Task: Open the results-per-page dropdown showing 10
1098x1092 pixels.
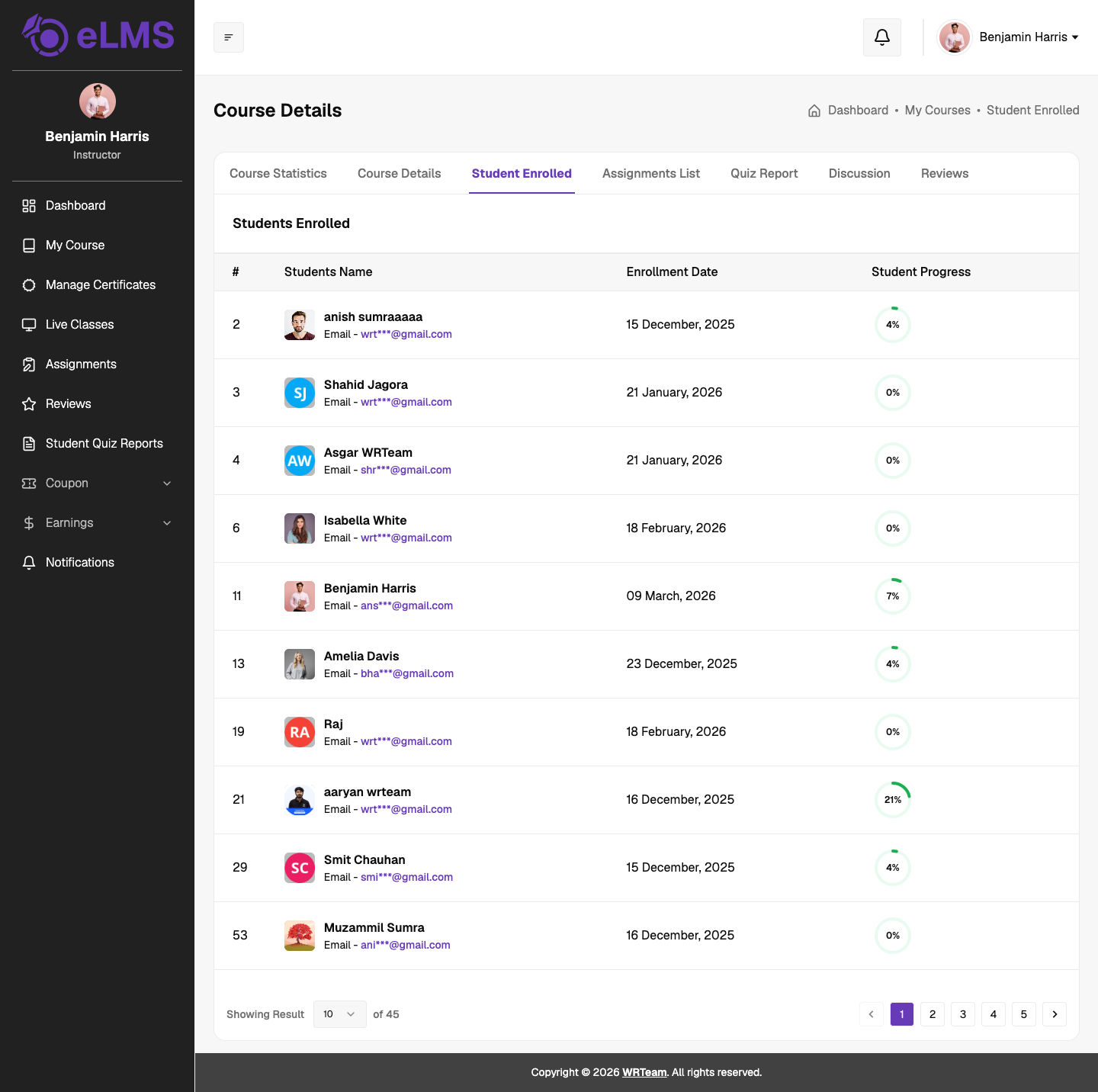Action: tap(340, 1014)
